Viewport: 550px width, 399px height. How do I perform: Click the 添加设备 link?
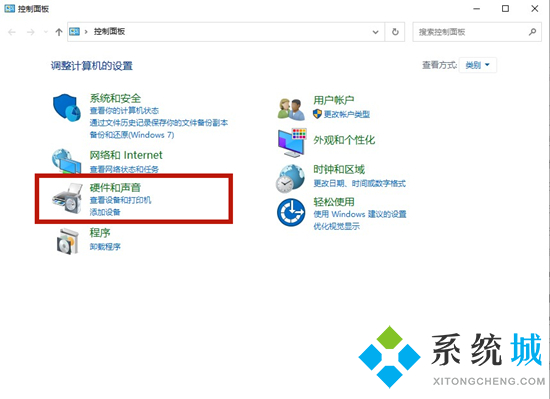coord(105,212)
